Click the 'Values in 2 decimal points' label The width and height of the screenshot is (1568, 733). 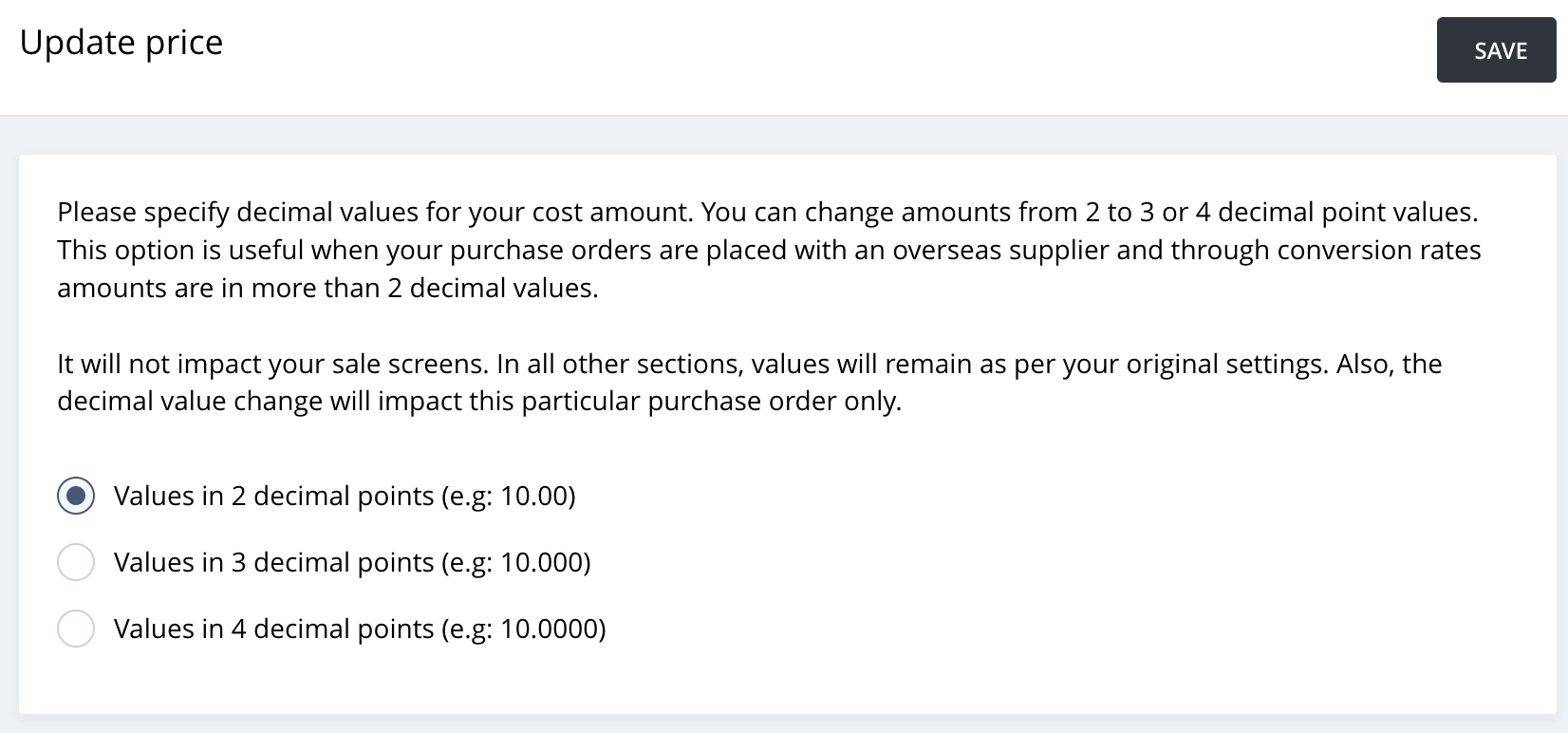pos(275,496)
